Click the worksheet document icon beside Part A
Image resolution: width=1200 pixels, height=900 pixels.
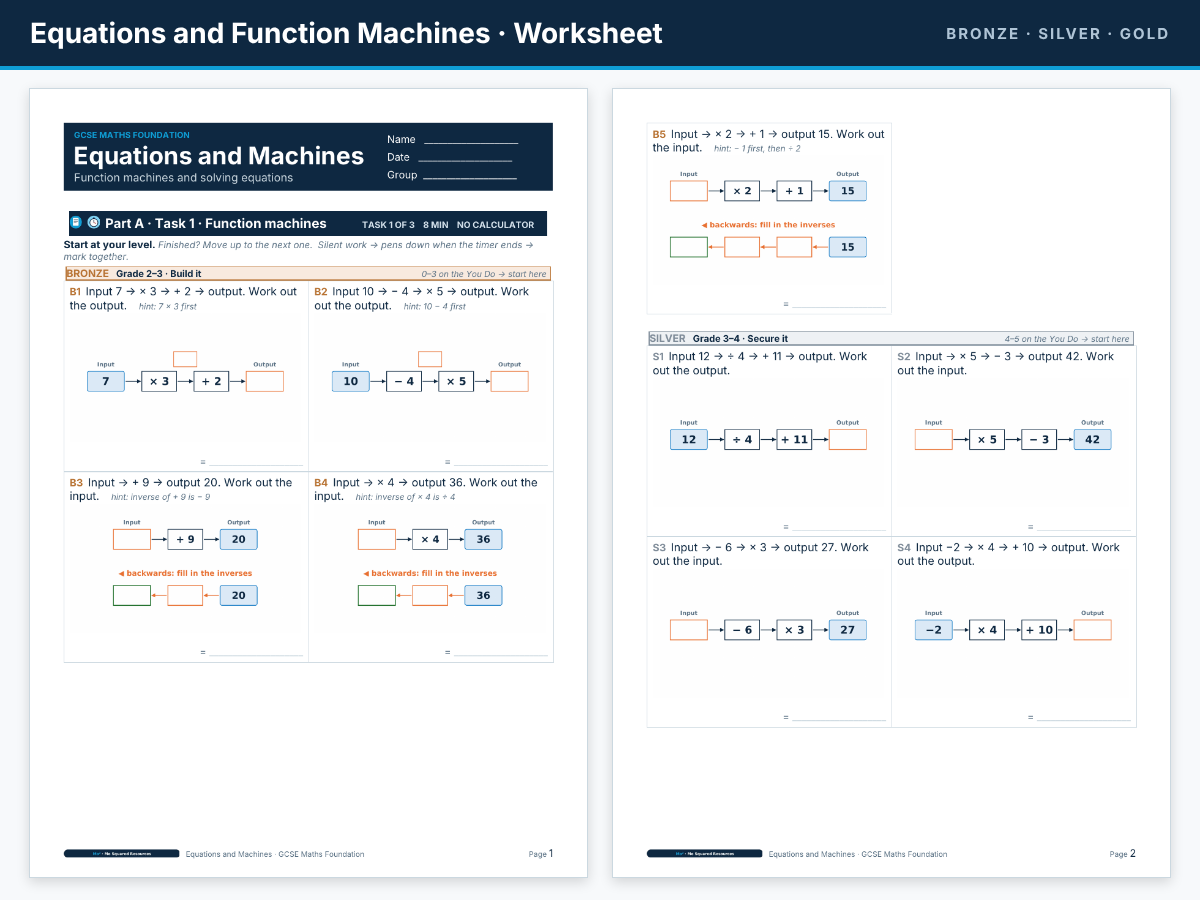click(76, 222)
